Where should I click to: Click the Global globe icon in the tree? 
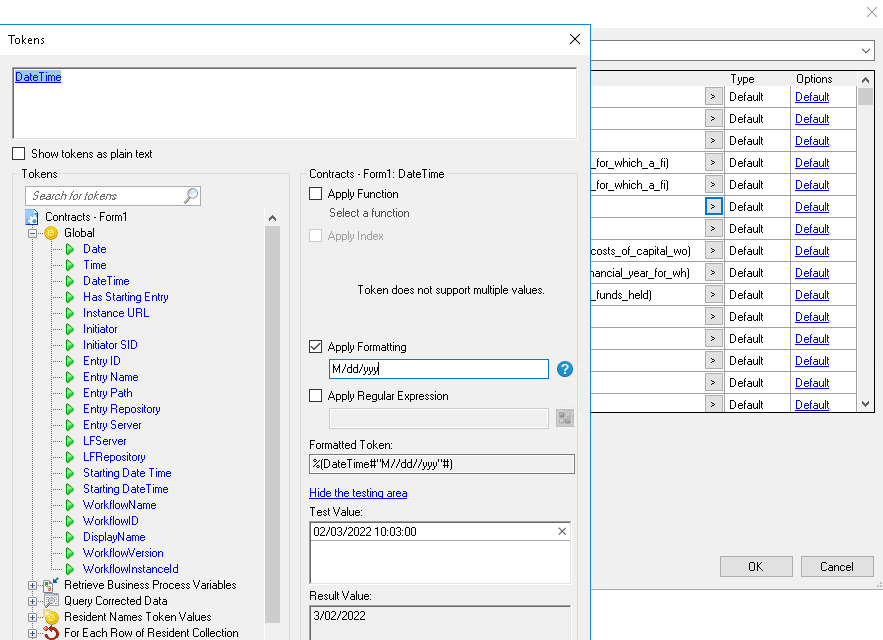[49, 232]
